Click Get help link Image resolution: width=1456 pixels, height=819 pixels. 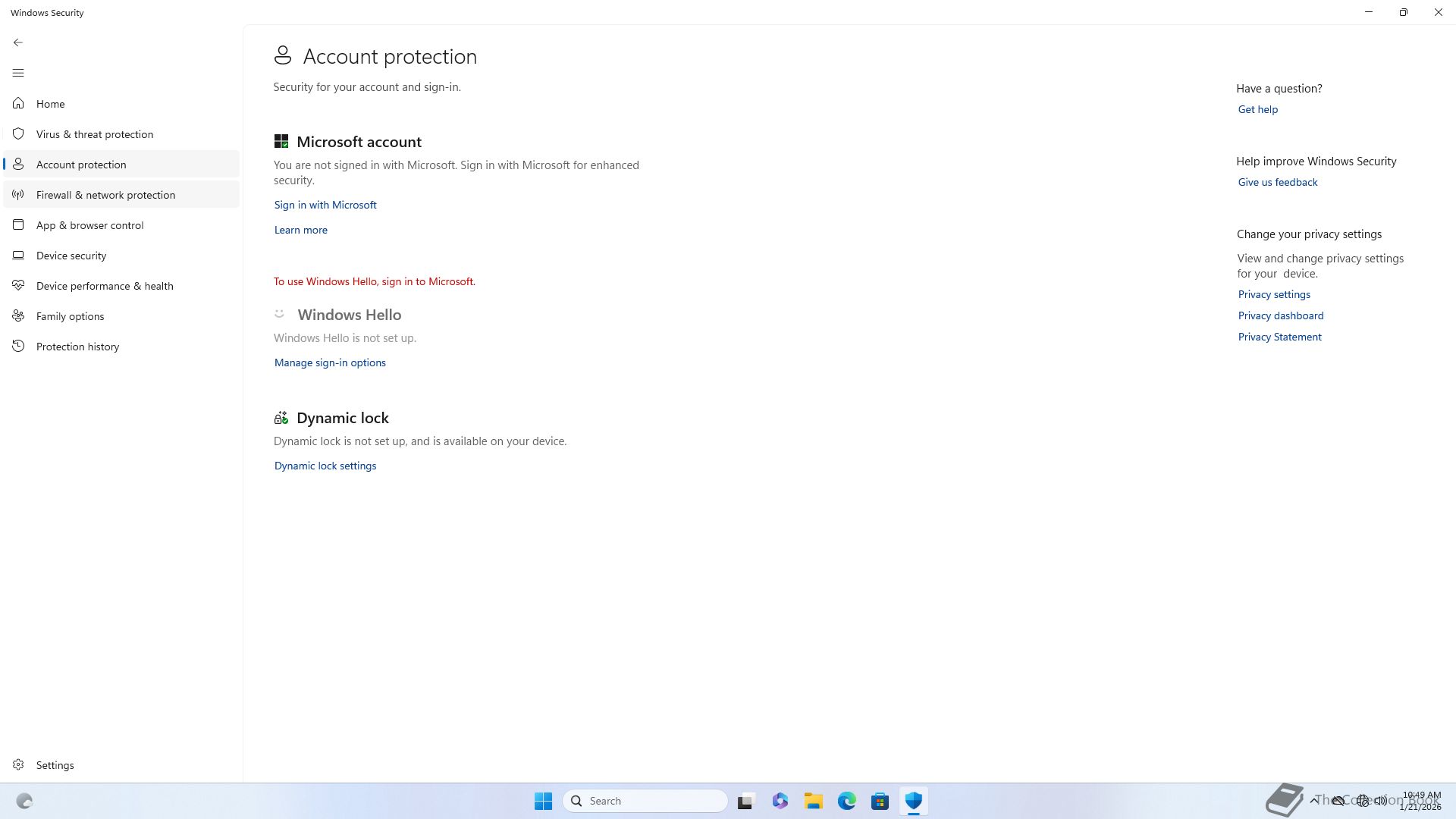[1257, 109]
